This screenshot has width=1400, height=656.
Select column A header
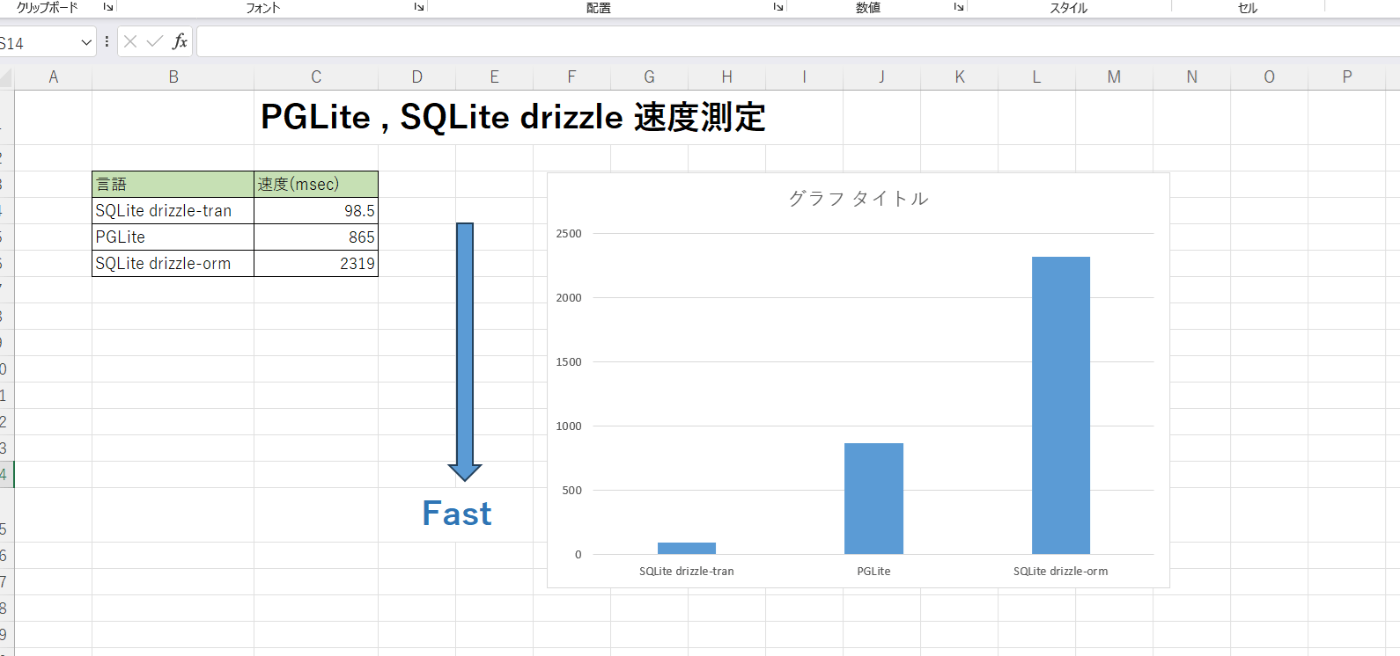53,77
